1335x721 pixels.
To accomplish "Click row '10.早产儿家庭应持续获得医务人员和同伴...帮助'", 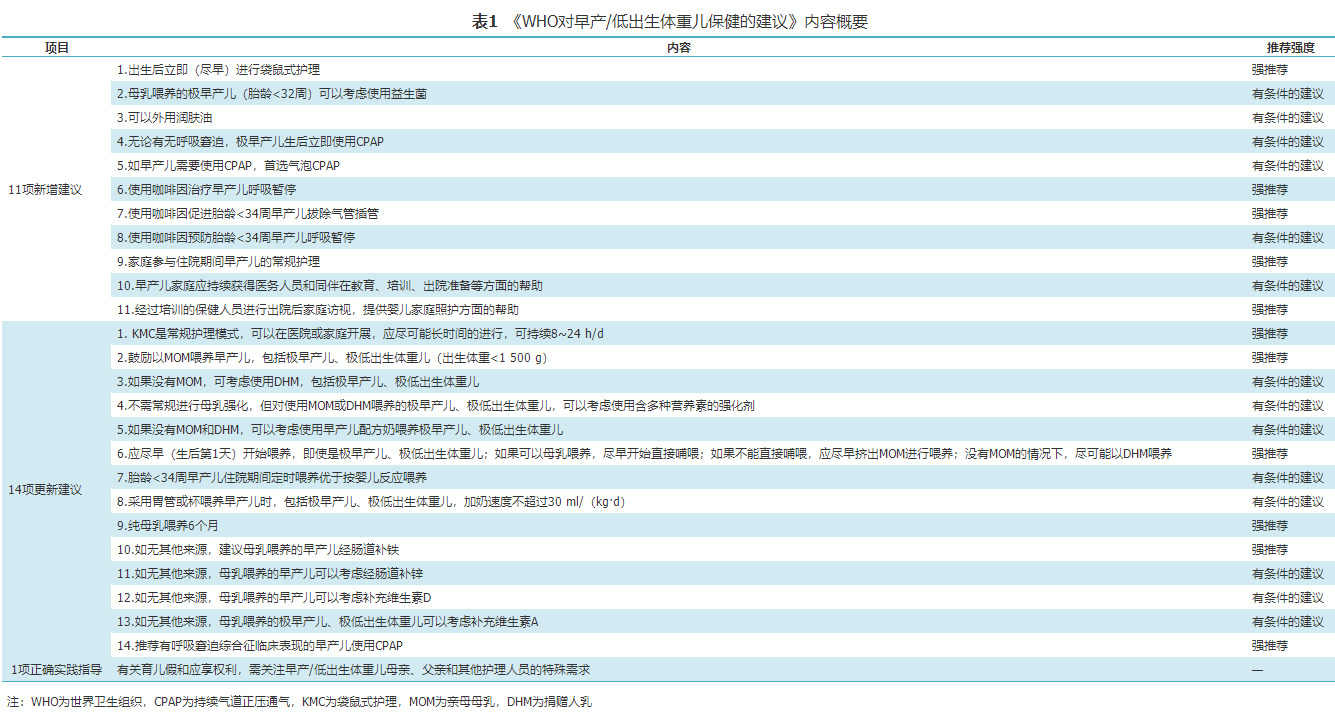I will (x=330, y=286).
